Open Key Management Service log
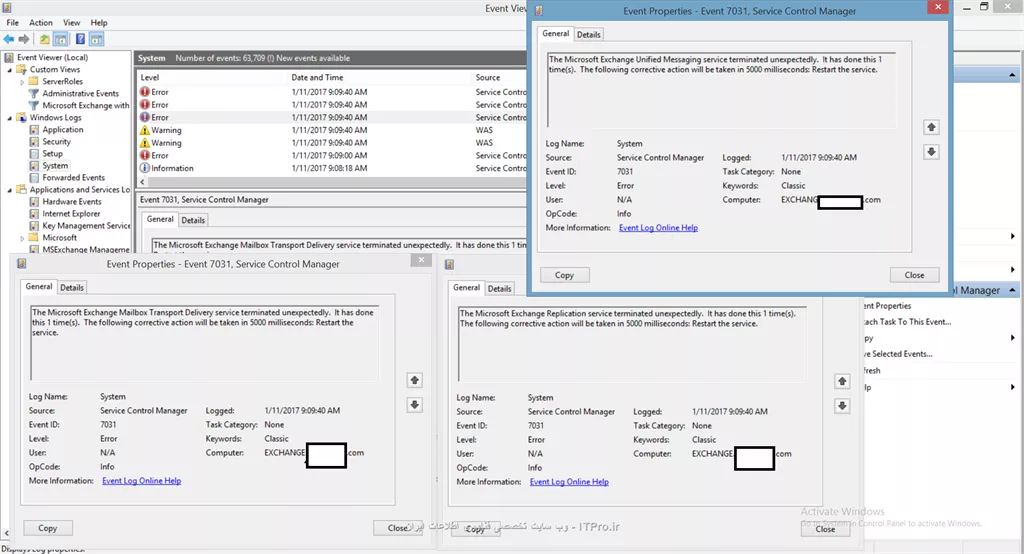Image resolution: width=1024 pixels, height=554 pixels. 86,226
